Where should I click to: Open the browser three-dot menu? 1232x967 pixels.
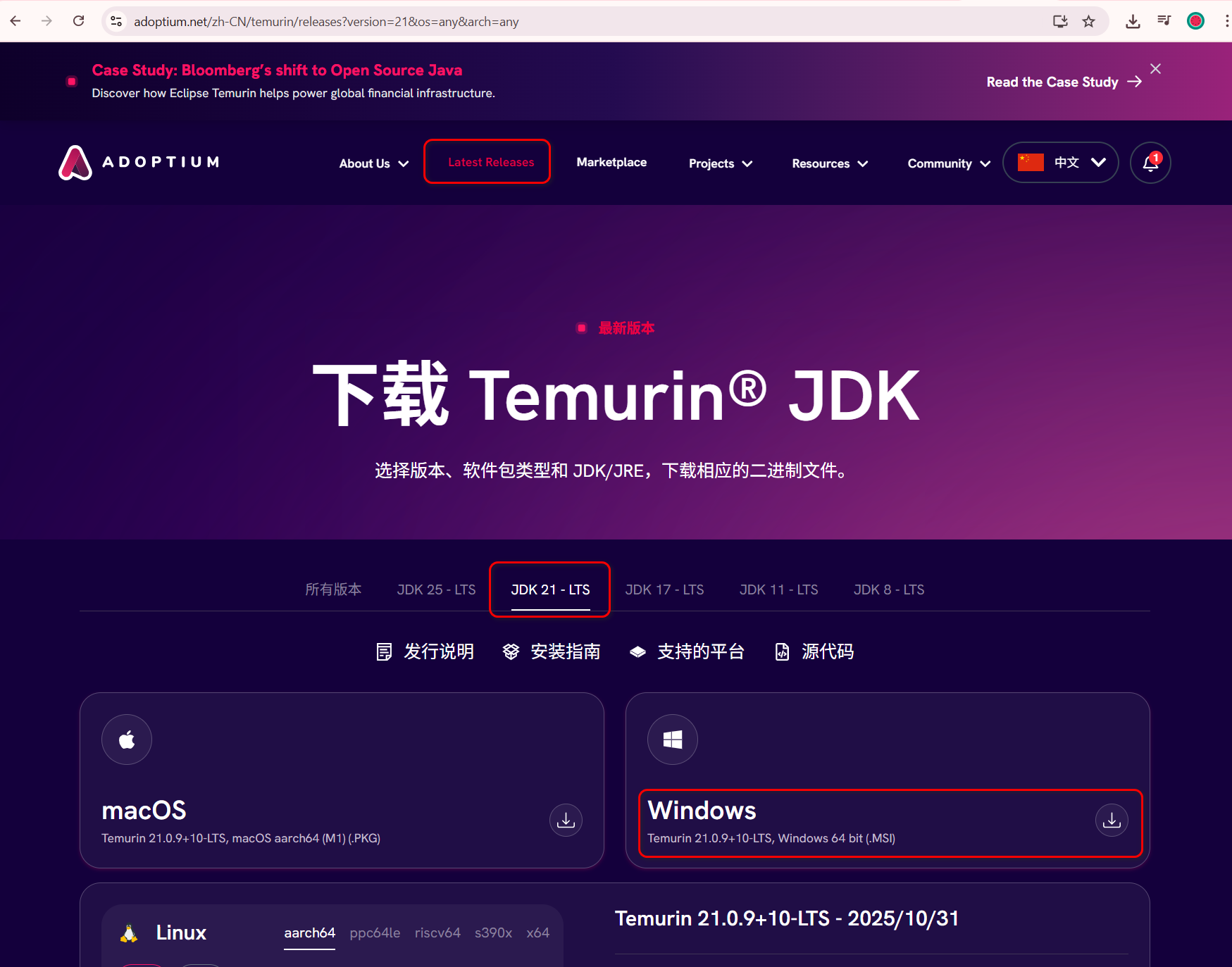[1226, 21]
